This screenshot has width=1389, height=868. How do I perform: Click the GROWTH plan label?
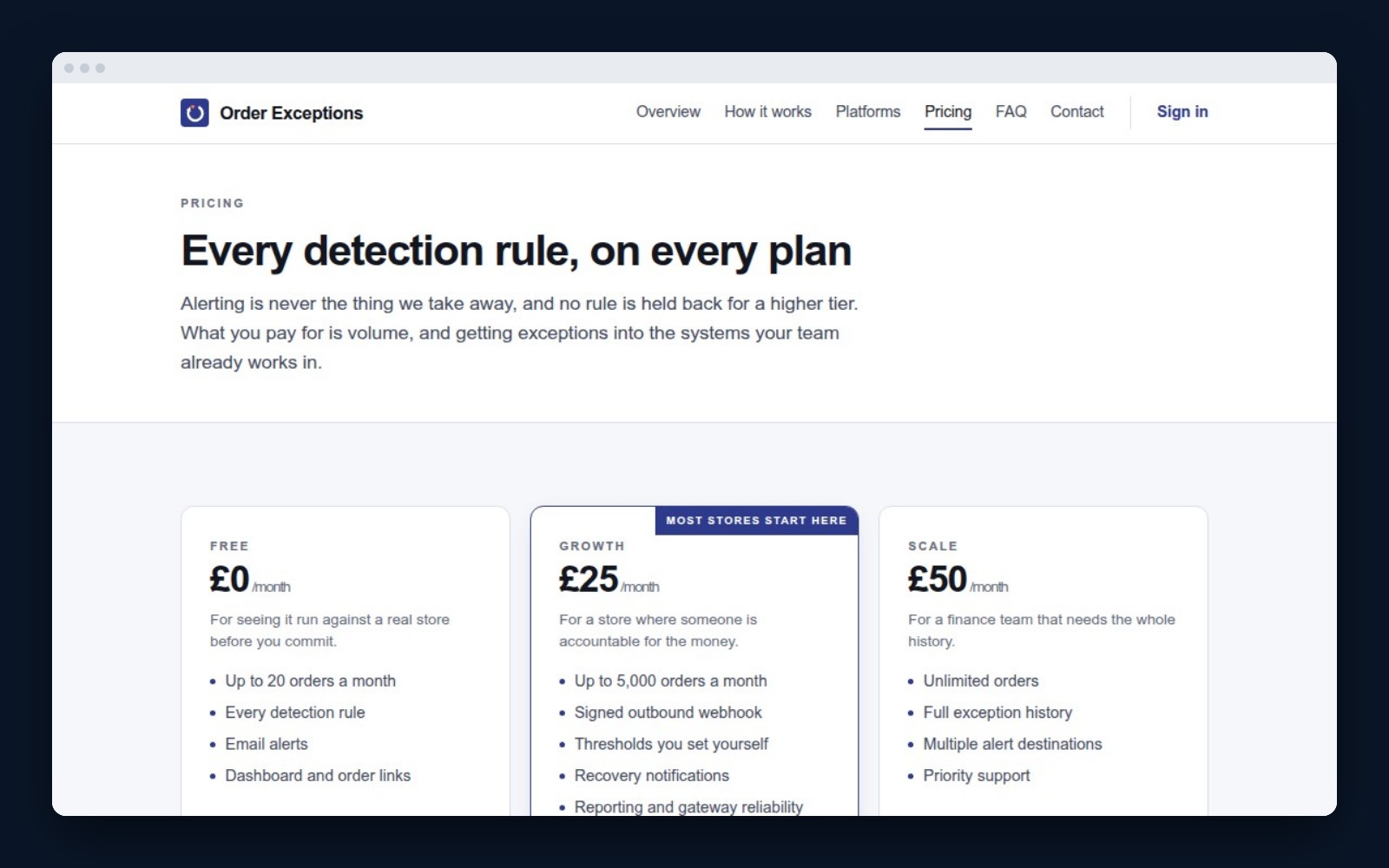(x=591, y=546)
